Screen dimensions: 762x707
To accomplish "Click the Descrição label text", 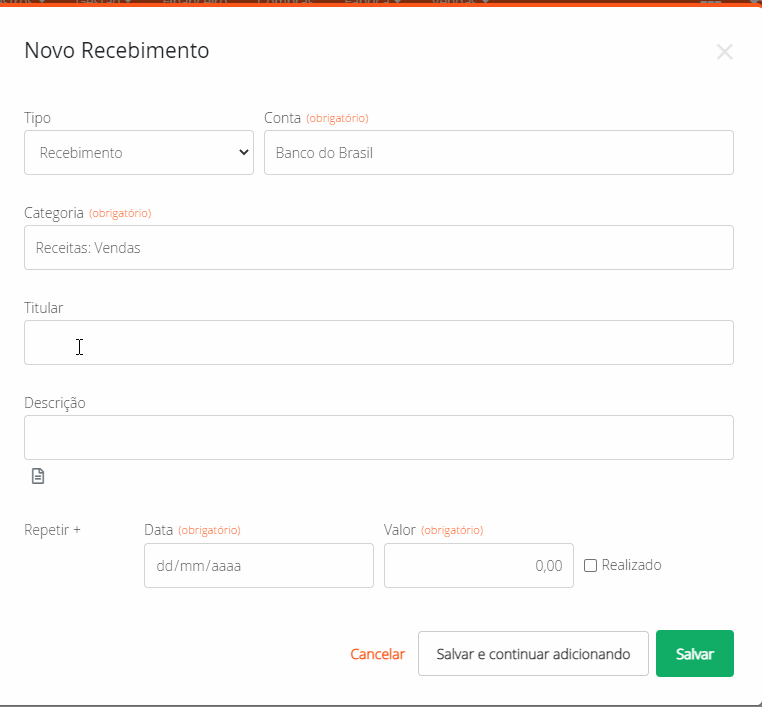I will click(55, 403).
